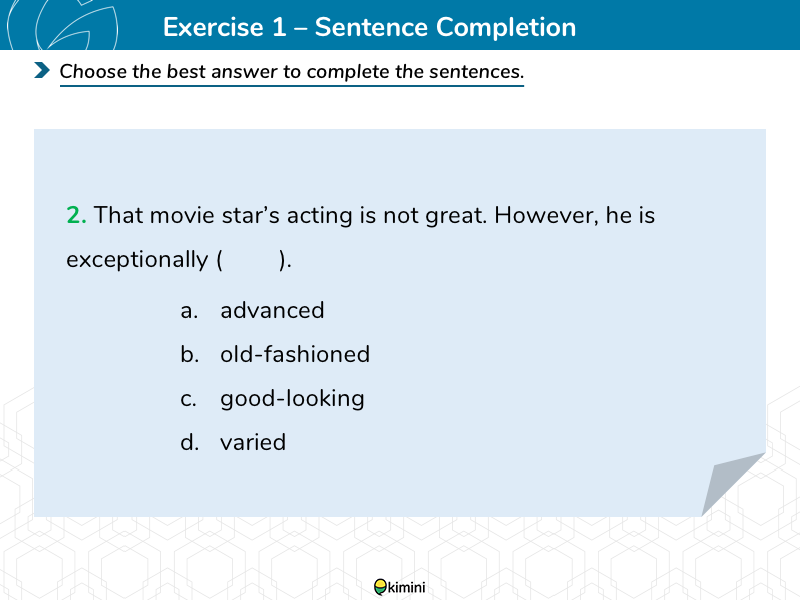This screenshot has height=600, width=800.
Task: Click the letter label a.
Action: (189, 311)
